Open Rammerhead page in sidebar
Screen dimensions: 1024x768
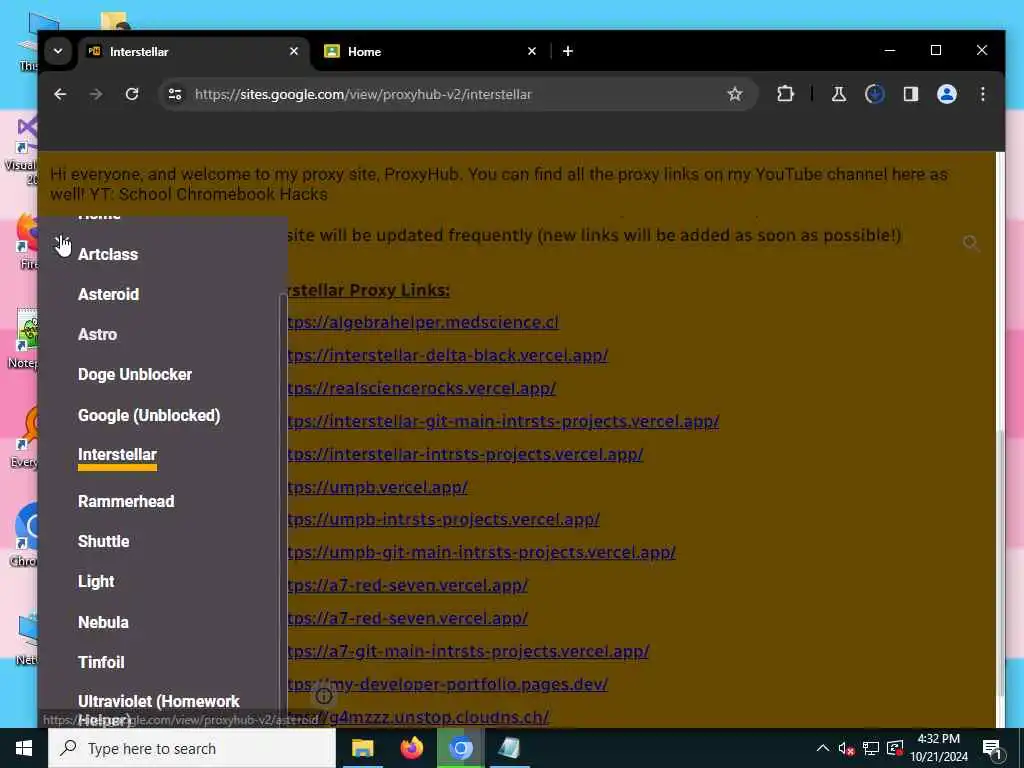click(x=126, y=501)
